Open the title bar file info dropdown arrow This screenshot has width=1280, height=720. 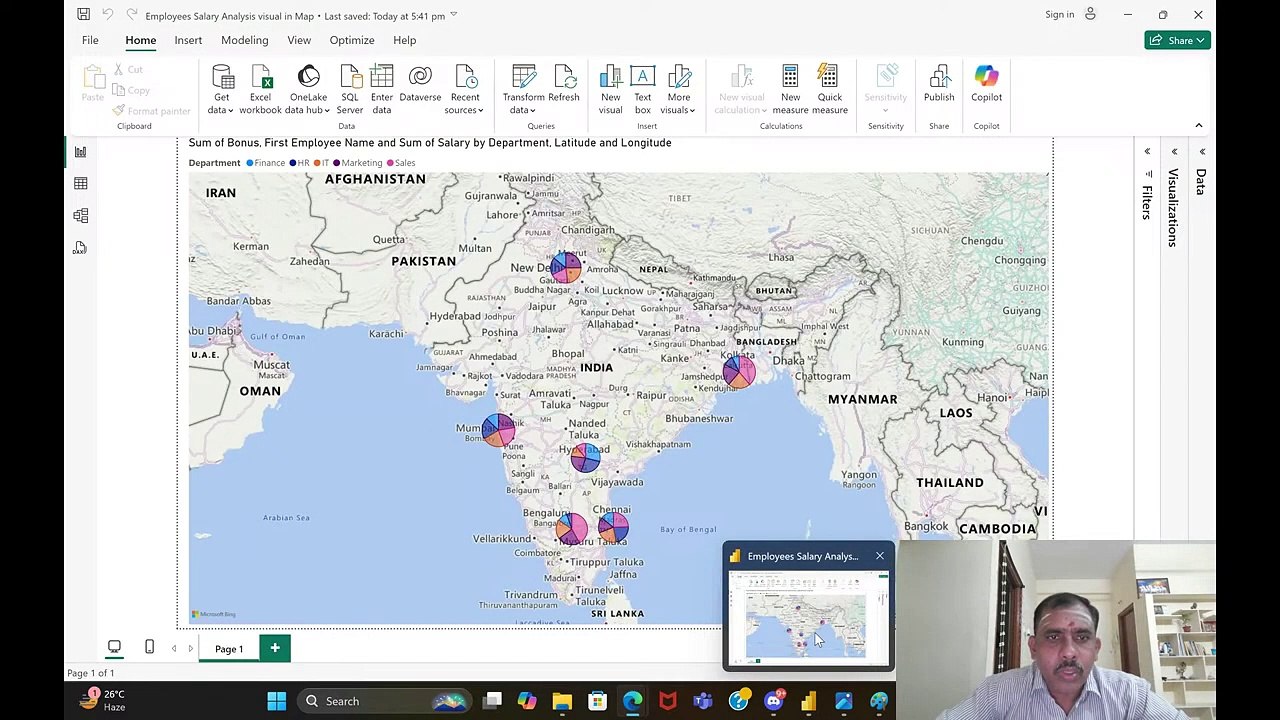[x=454, y=15]
